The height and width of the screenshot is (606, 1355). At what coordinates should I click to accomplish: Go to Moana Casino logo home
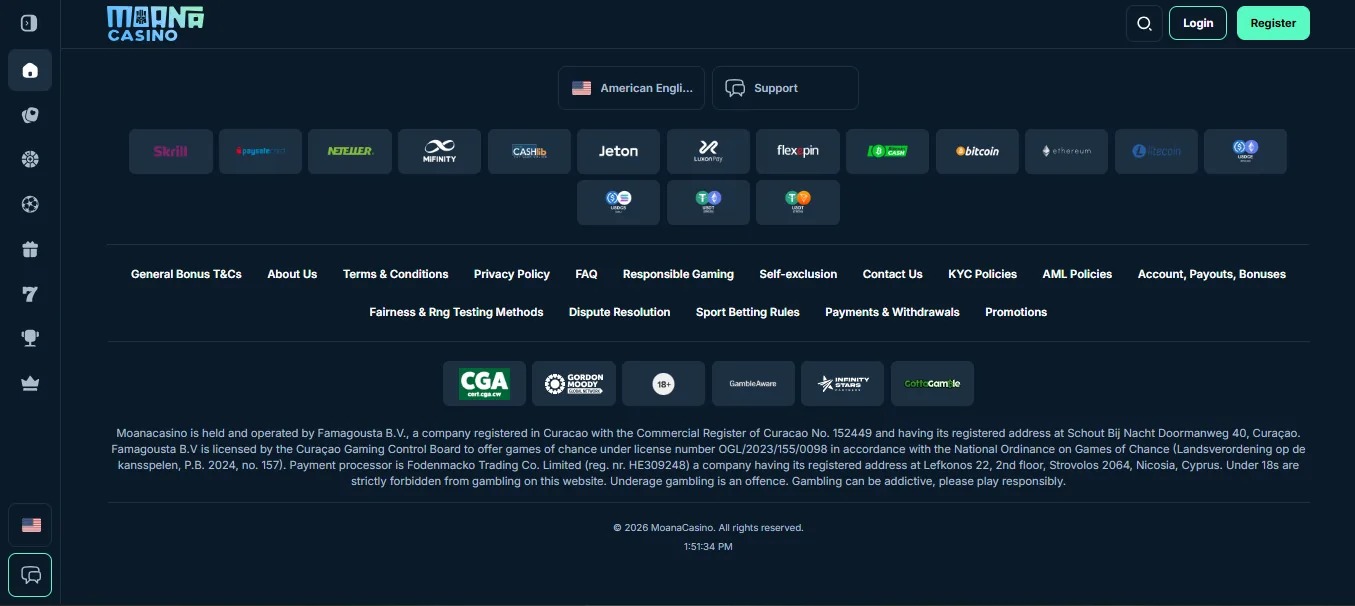click(x=155, y=23)
